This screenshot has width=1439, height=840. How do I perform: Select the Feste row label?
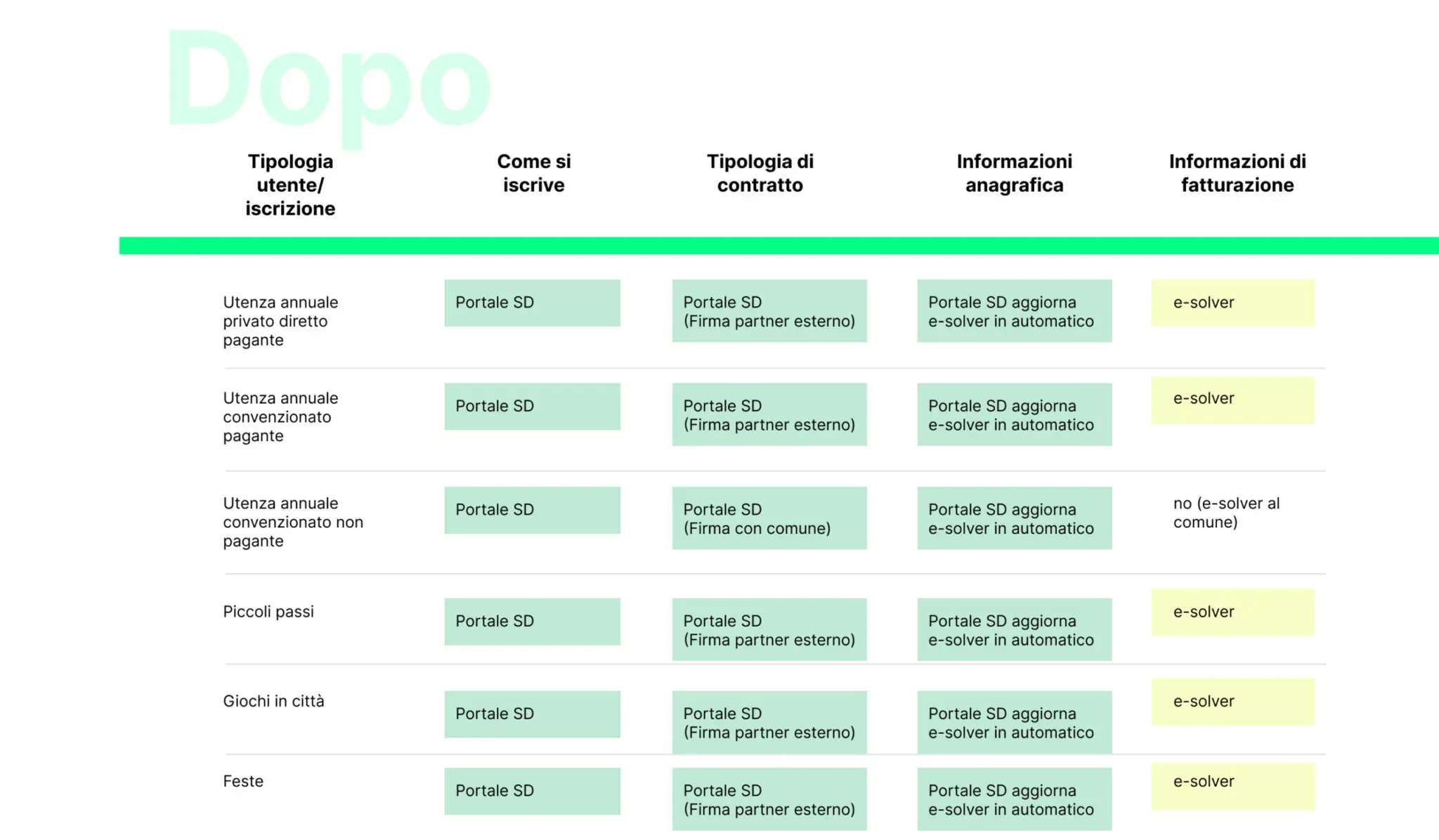(x=243, y=781)
